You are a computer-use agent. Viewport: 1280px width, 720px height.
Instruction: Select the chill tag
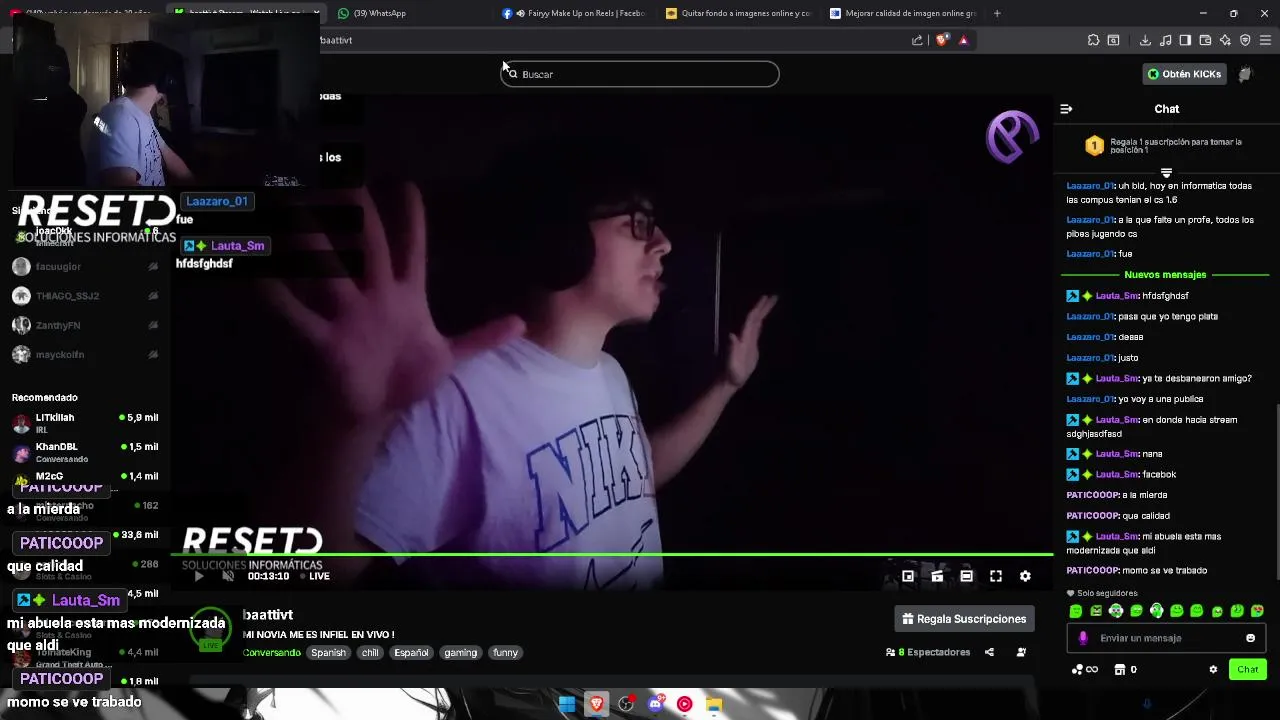pos(370,653)
